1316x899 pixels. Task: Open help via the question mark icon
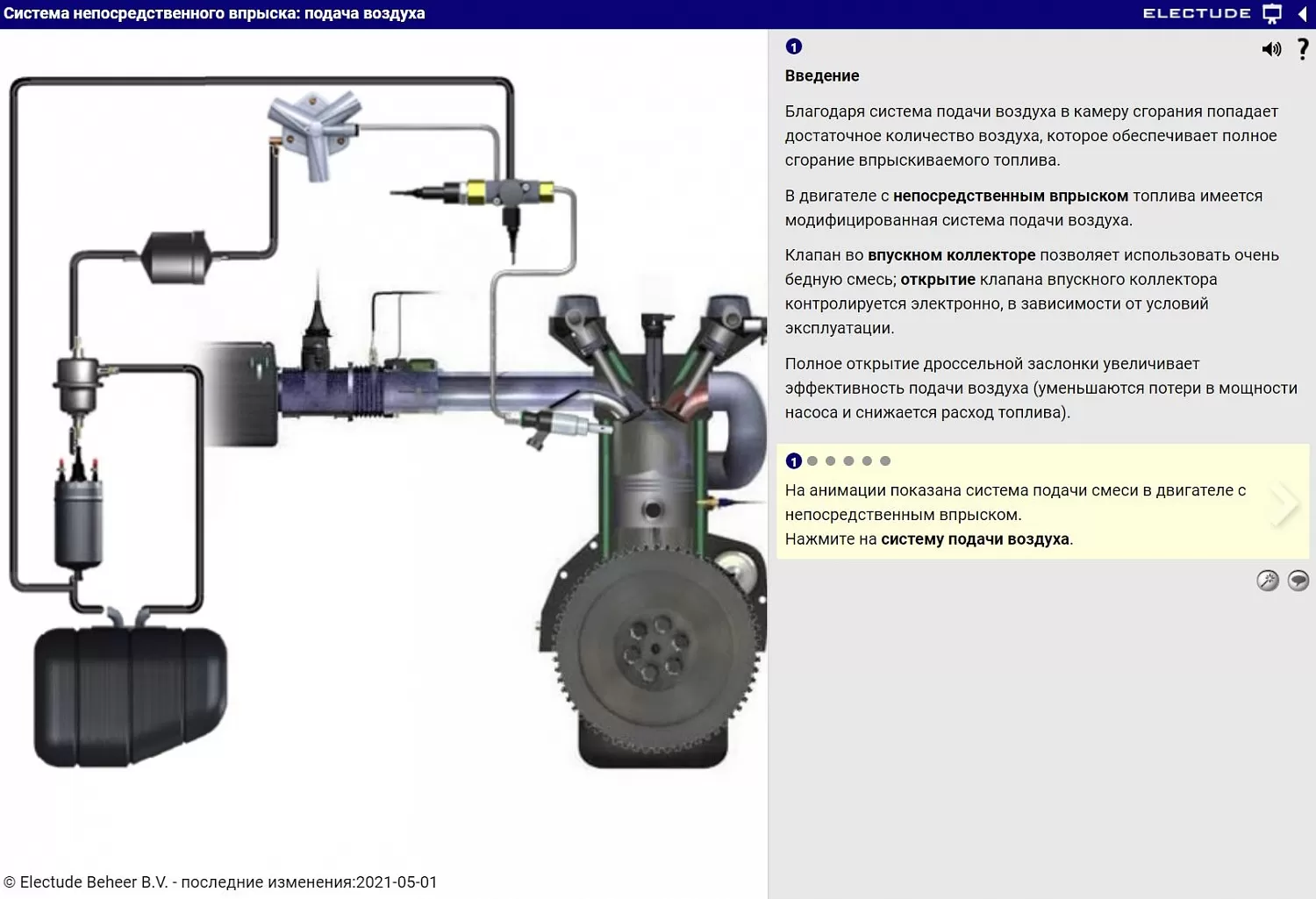(1303, 49)
